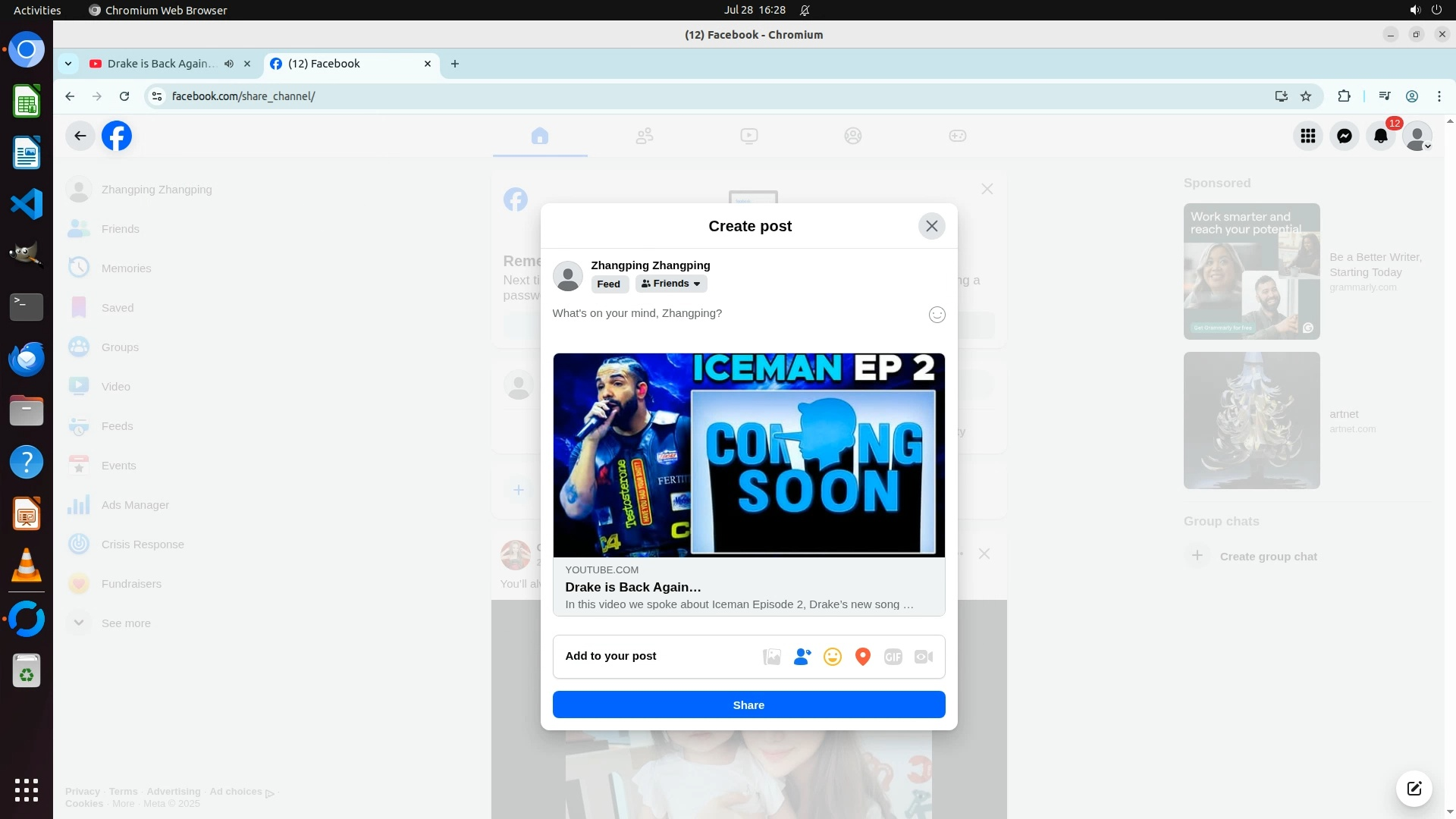Open the Friends audience dropdown
1456x819 pixels.
coord(670,284)
